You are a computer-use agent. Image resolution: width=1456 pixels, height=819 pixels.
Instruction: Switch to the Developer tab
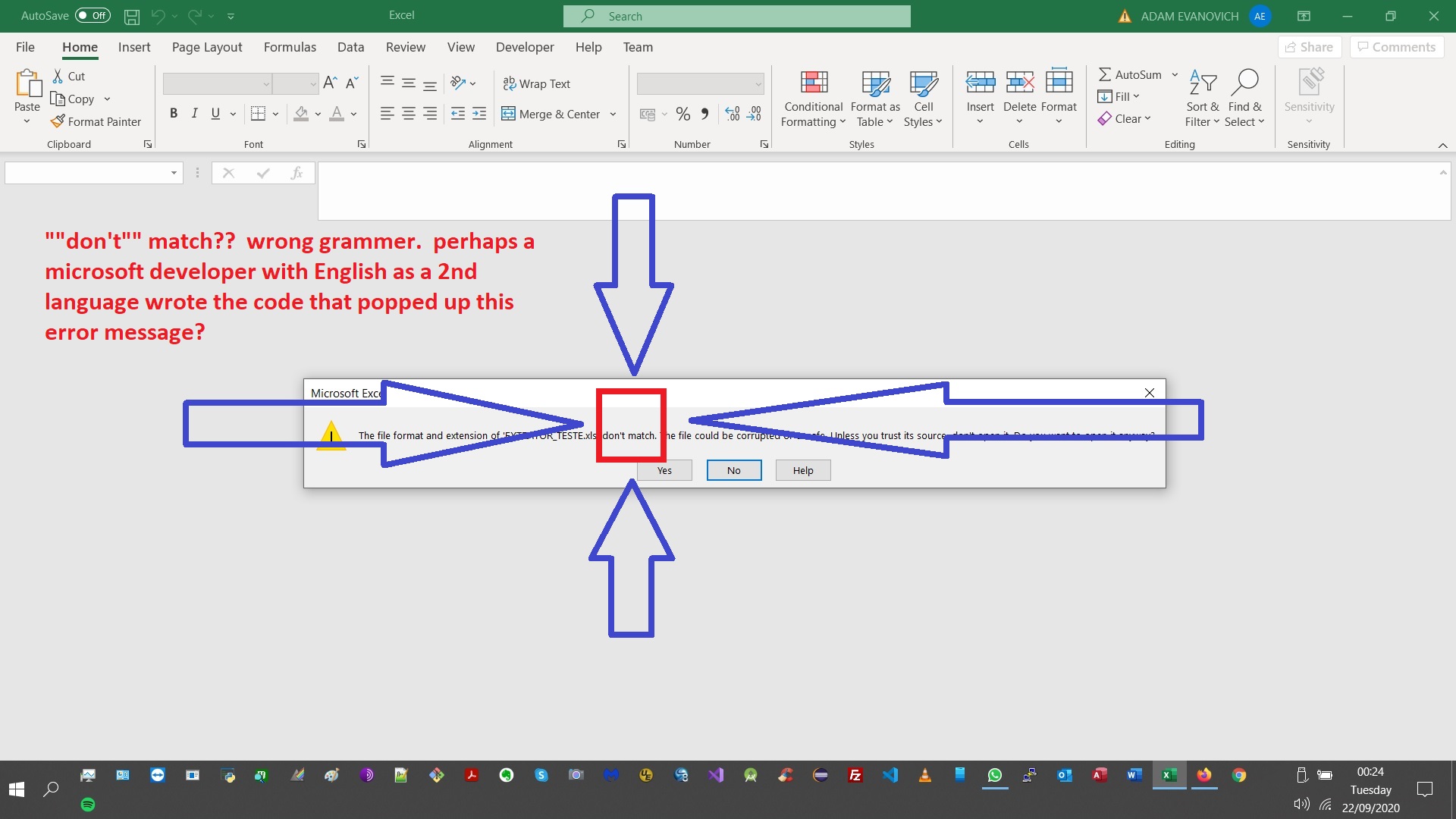(x=525, y=47)
